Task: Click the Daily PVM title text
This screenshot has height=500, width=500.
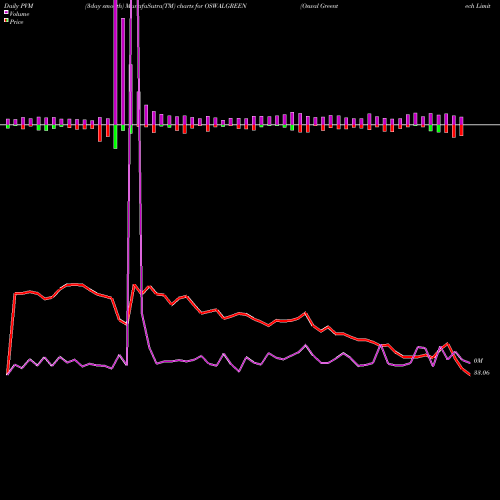Action: coord(19,6)
